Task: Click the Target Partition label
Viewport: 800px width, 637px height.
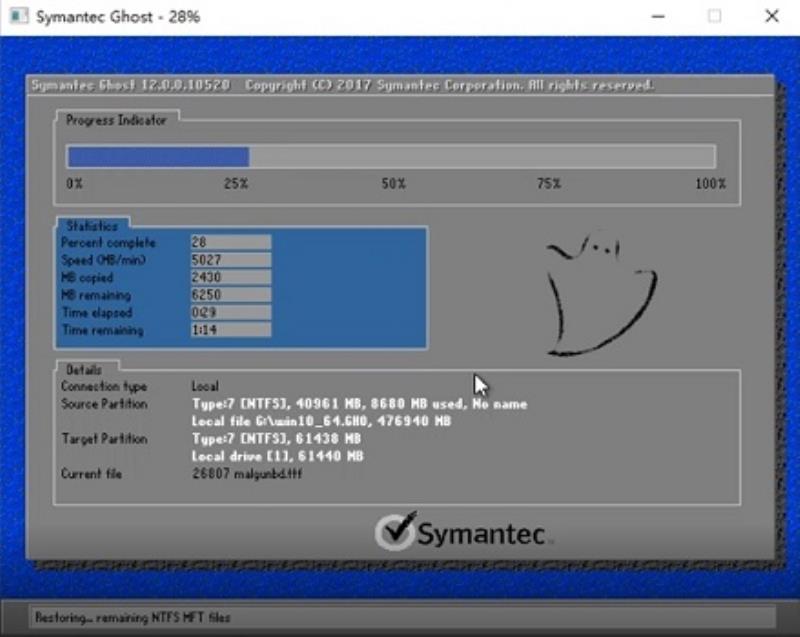Action: [105, 439]
